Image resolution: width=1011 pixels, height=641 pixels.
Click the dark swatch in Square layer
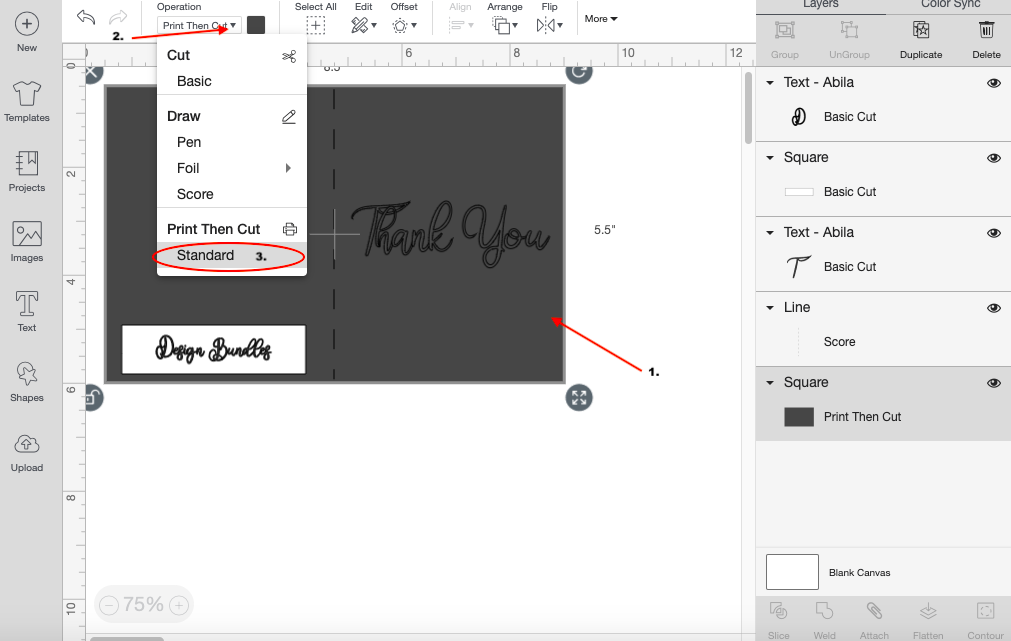tap(799, 417)
